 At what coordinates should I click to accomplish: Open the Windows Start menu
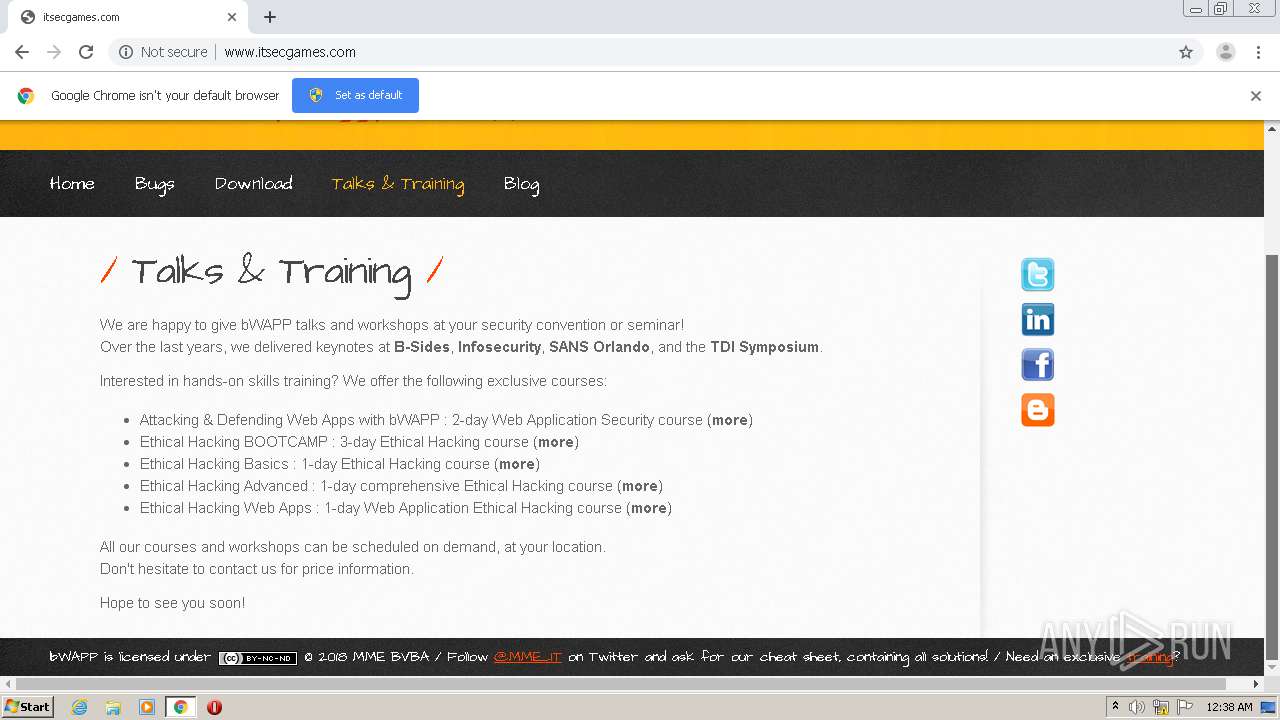[27, 707]
